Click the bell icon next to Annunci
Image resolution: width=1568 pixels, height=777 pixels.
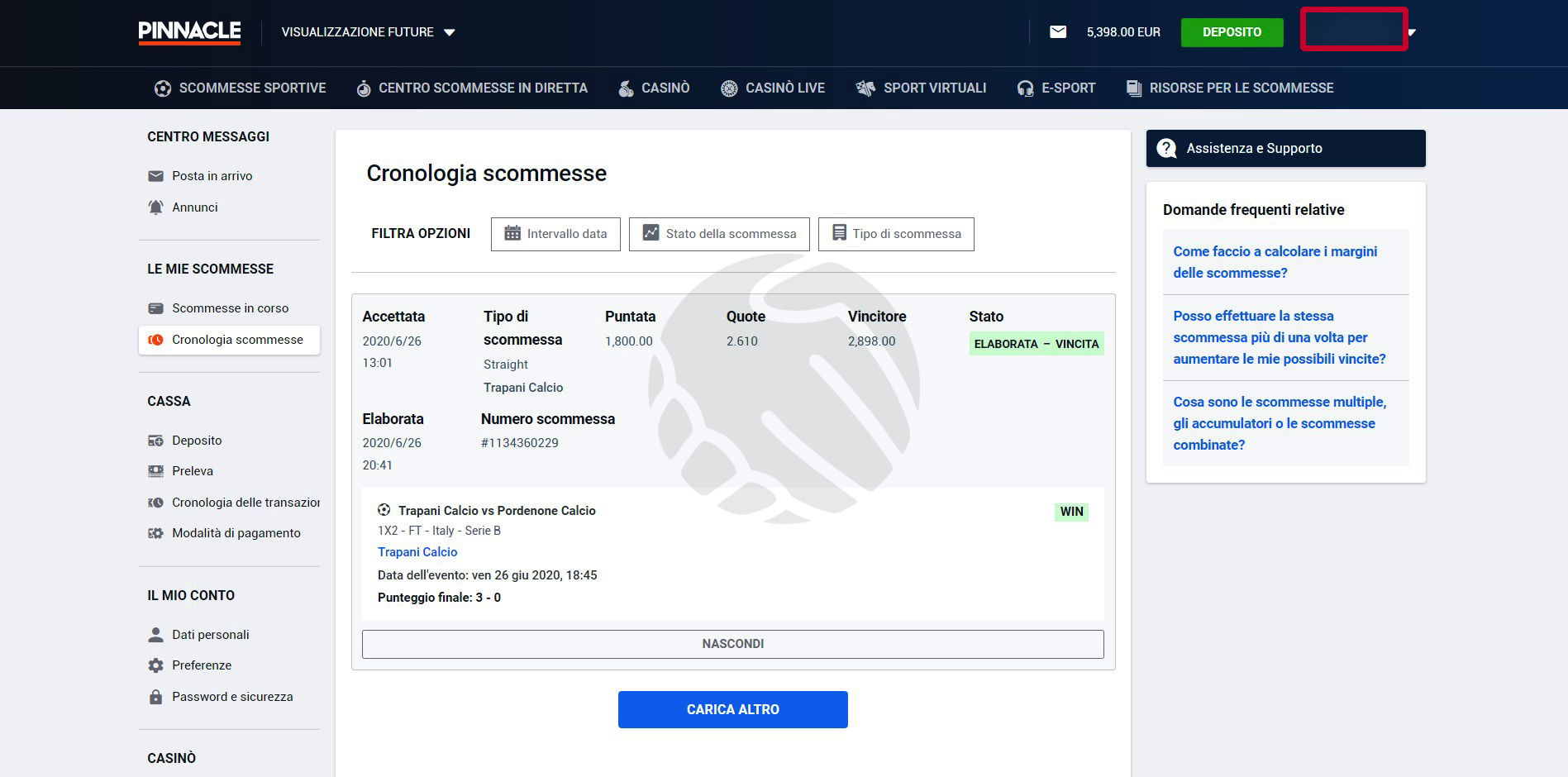(155, 207)
